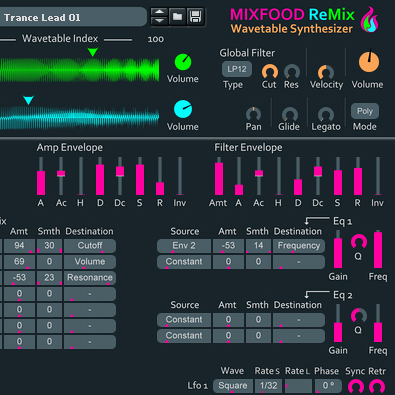Open the Frequency destination dropdown
Image resolution: width=395 pixels, height=395 pixels.
click(299, 246)
